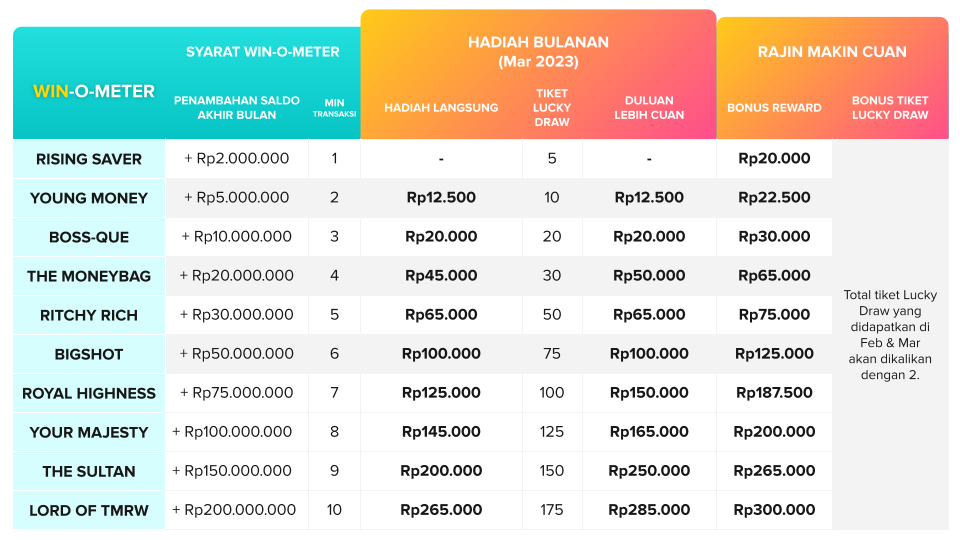Click the PENAMBAHAN SALDO AKHIR BULAN column header

point(237,108)
